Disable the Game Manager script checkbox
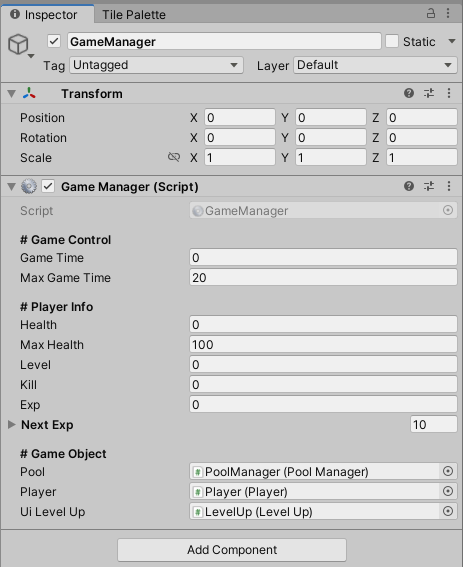The width and height of the screenshot is (463, 567). (x=48, y=186)
